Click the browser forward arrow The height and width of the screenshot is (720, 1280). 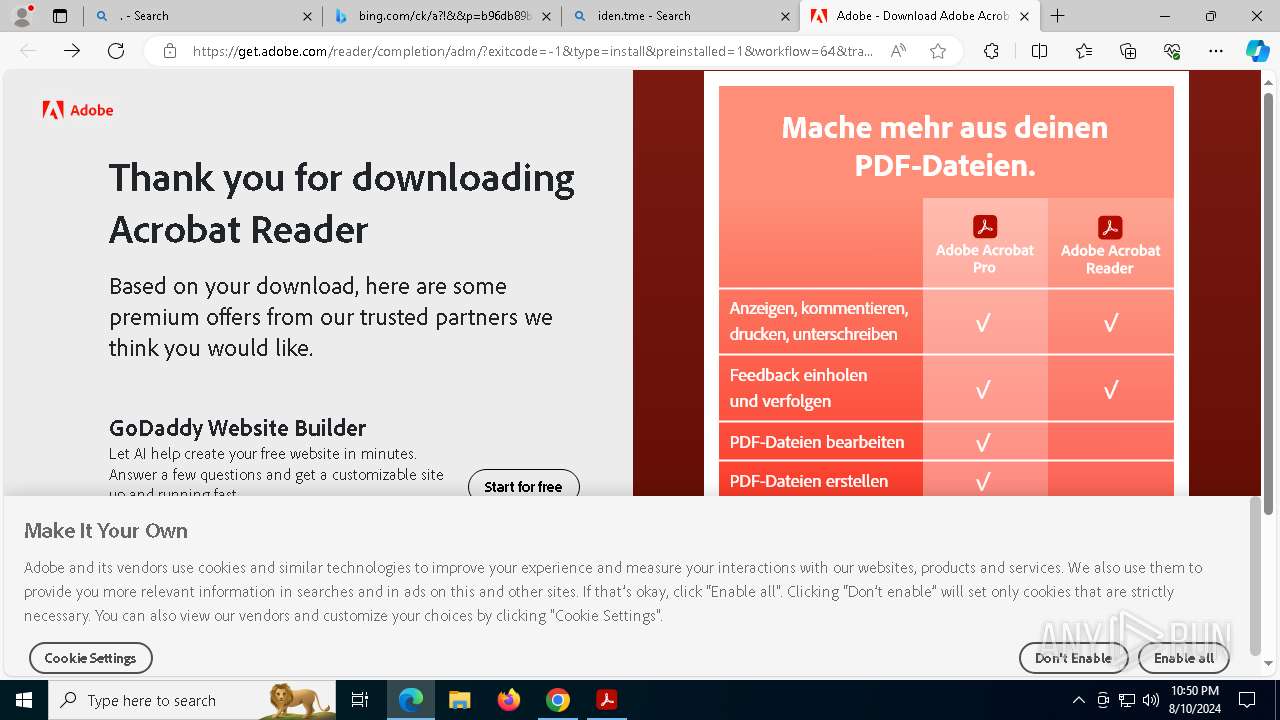tap(72, 51)
